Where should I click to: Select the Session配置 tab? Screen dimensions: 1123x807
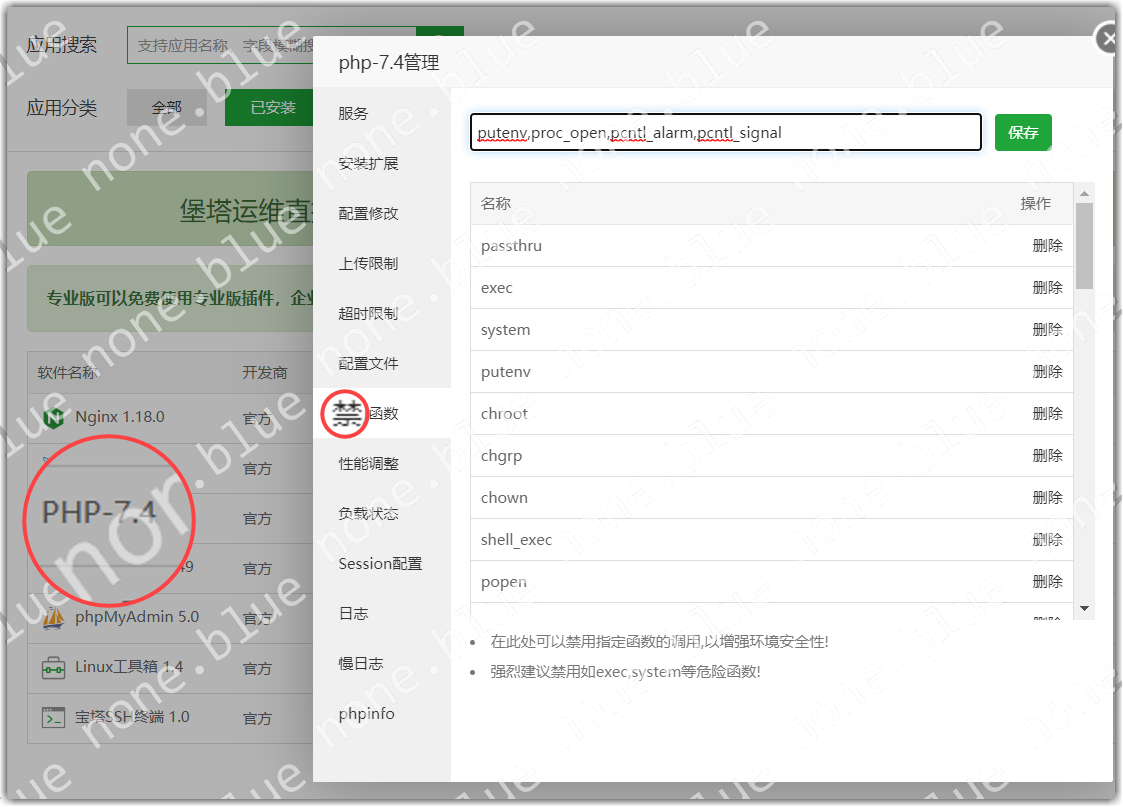[380, 563]
